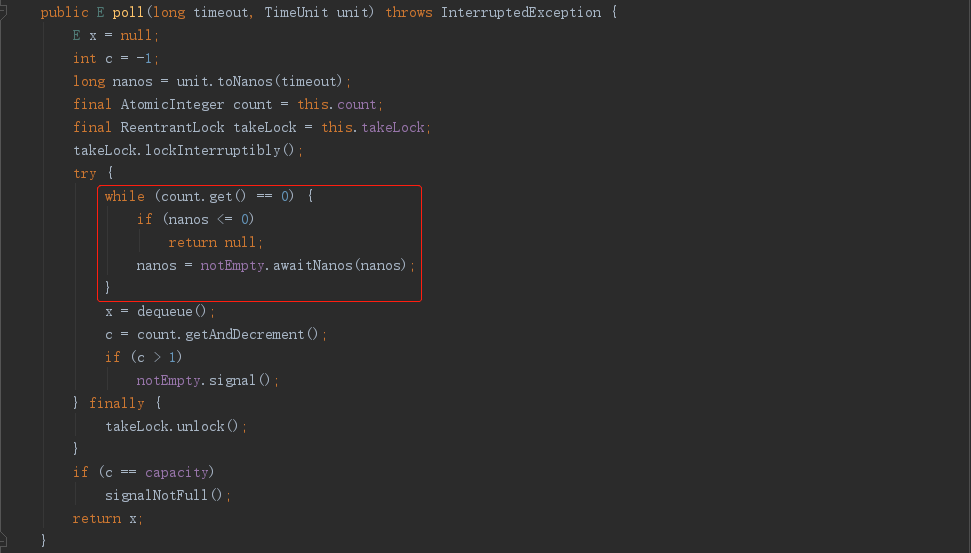Click the 'while' keyword
This screenshot has height=553, width=971.
124,196
